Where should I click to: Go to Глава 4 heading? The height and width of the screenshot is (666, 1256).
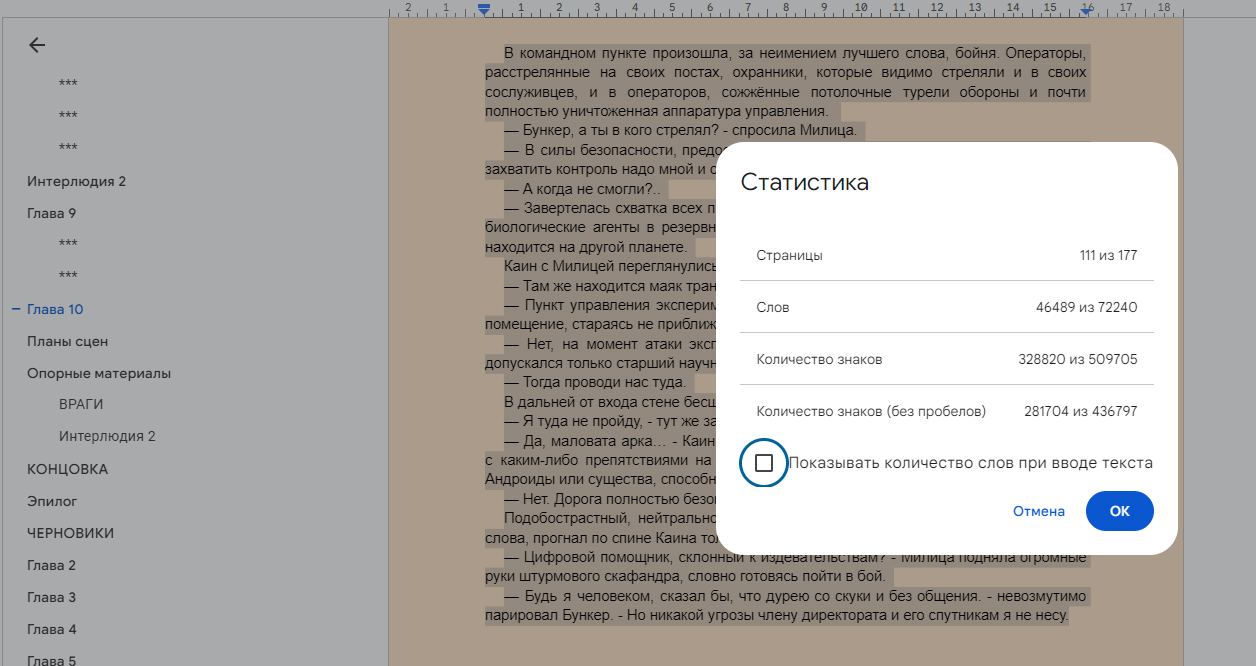[x=52, y=629]
